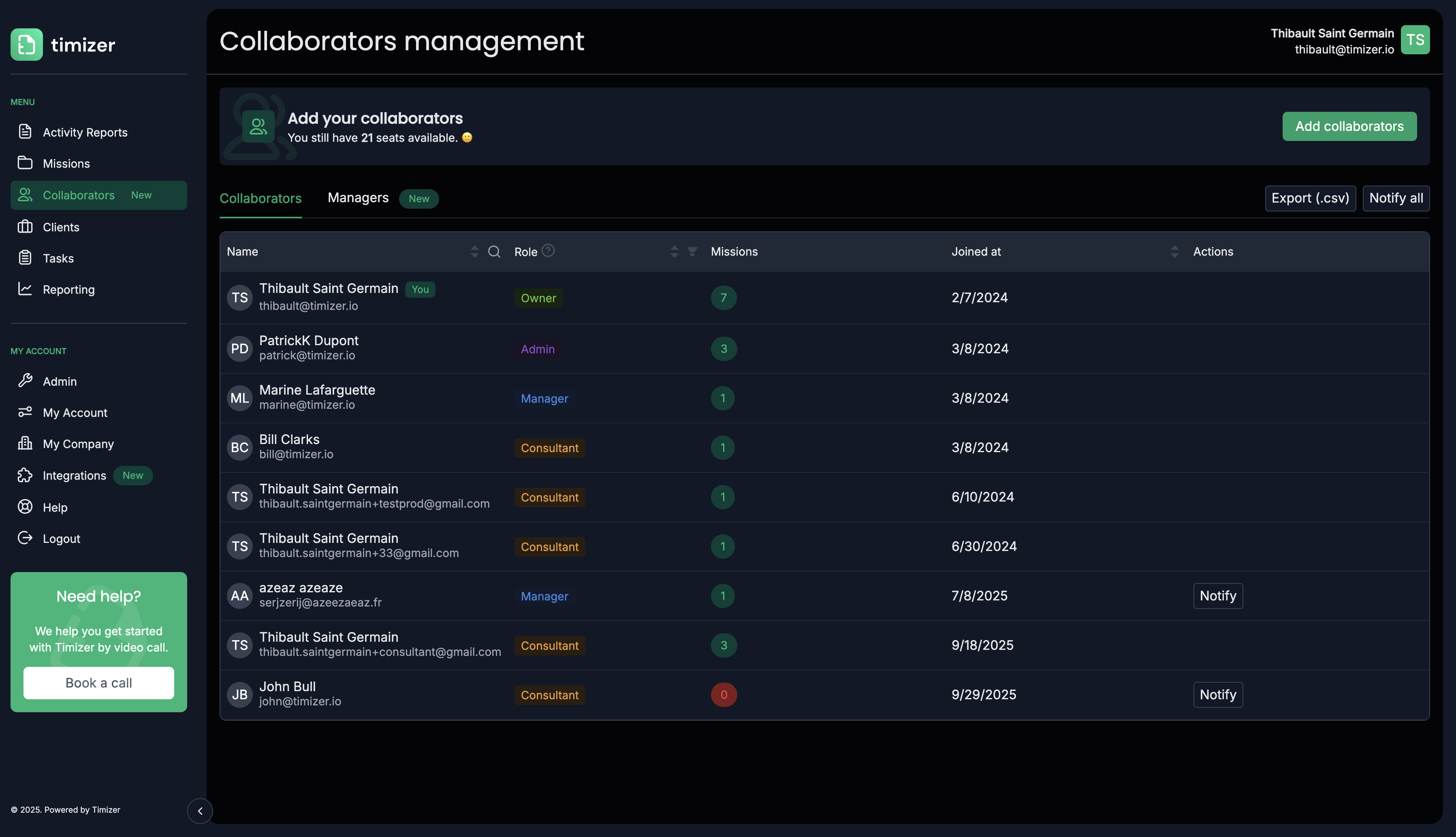Click the Admin wrench icon
Viewport: 1456px width, 837px height.
tap(25, 380)
